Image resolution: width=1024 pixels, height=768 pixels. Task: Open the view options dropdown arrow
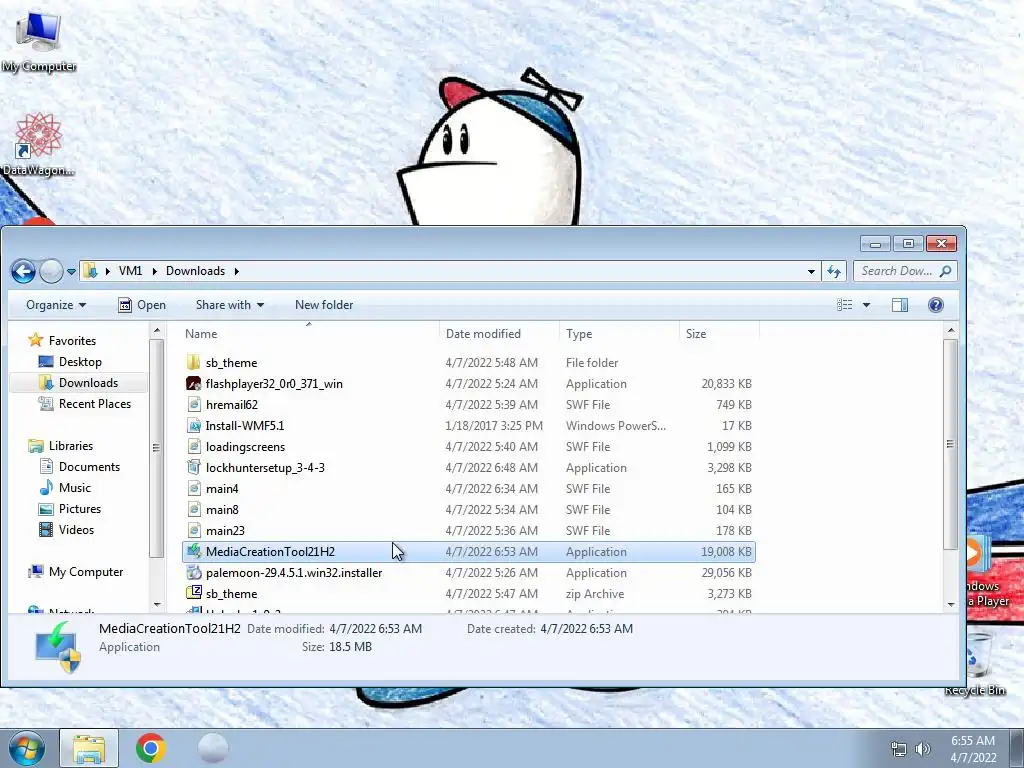pyautogui.click(x=866, y=305)
